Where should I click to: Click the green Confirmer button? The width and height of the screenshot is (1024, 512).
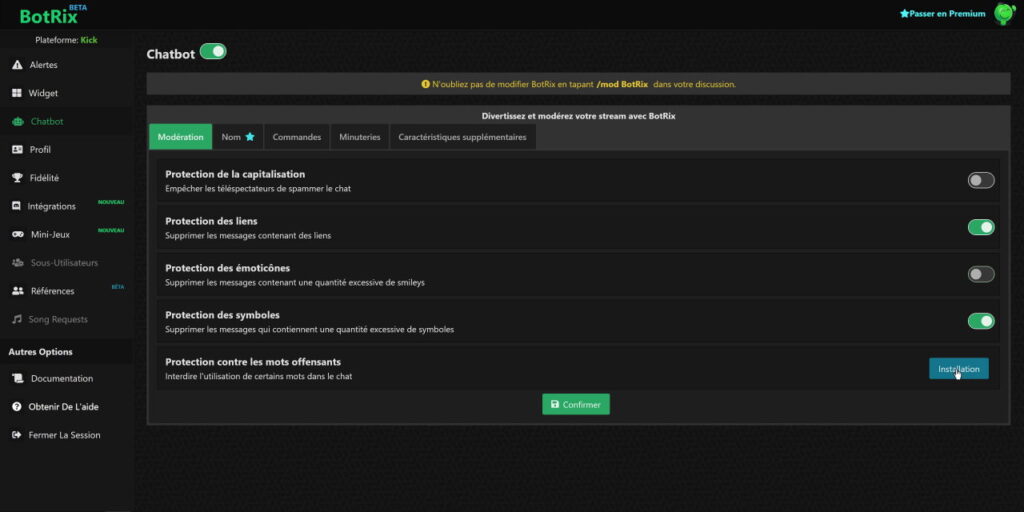[576, 404]
